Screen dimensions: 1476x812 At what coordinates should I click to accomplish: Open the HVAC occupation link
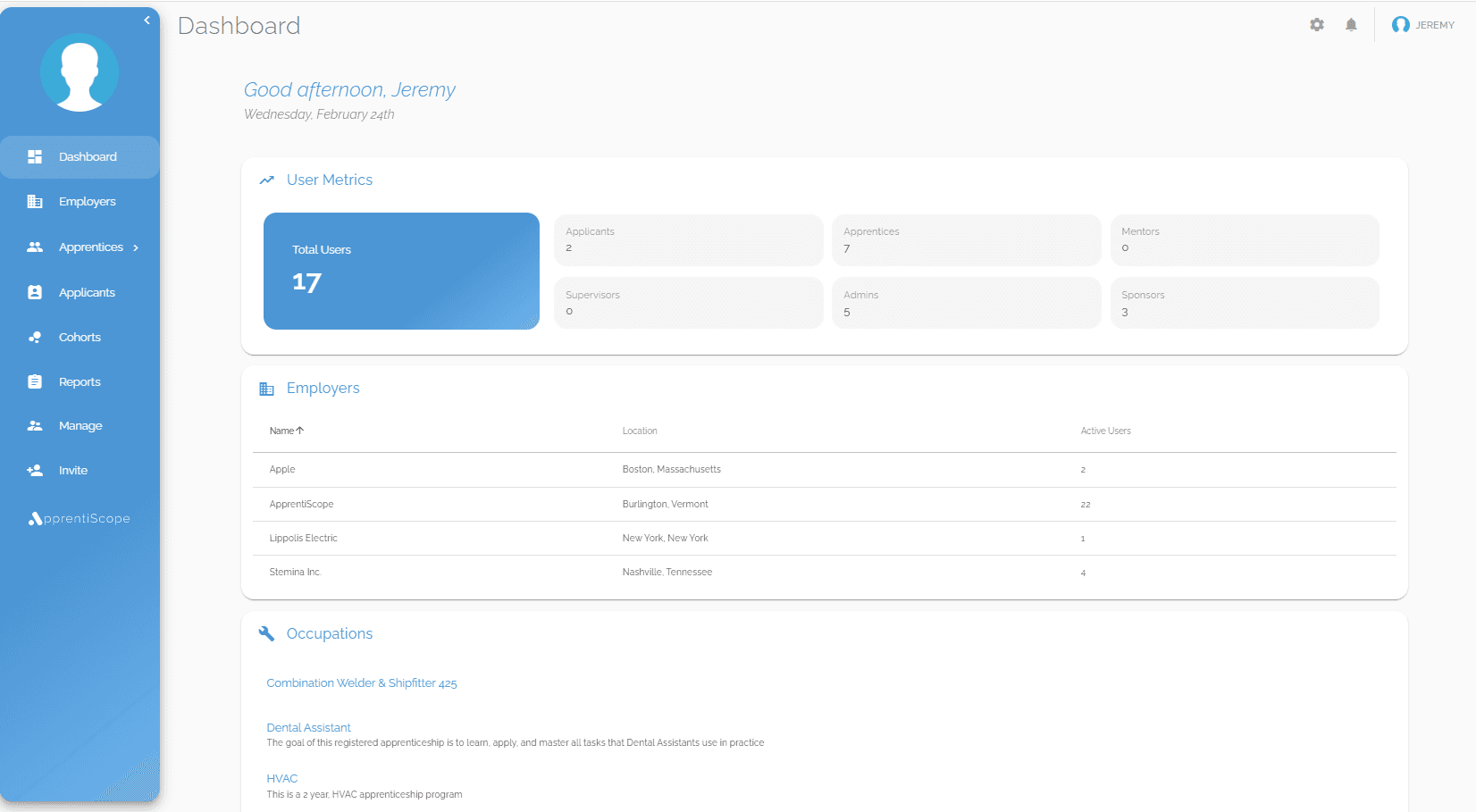click(x=281, y=779)
